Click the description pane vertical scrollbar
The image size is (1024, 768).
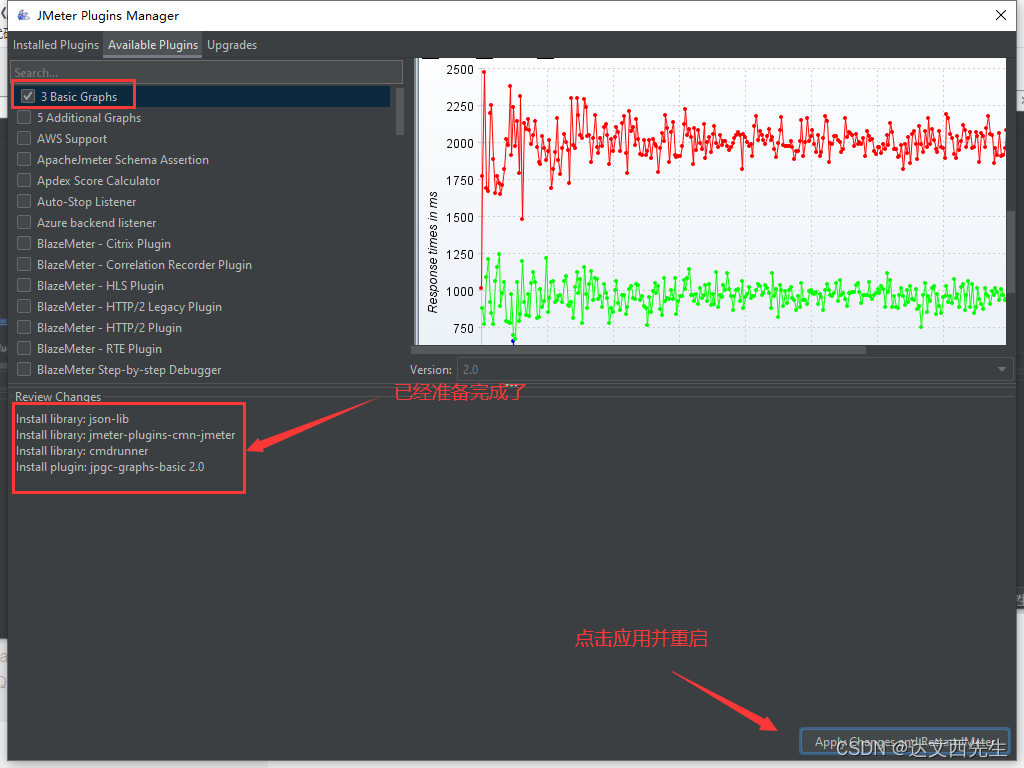coord(1011,251)
